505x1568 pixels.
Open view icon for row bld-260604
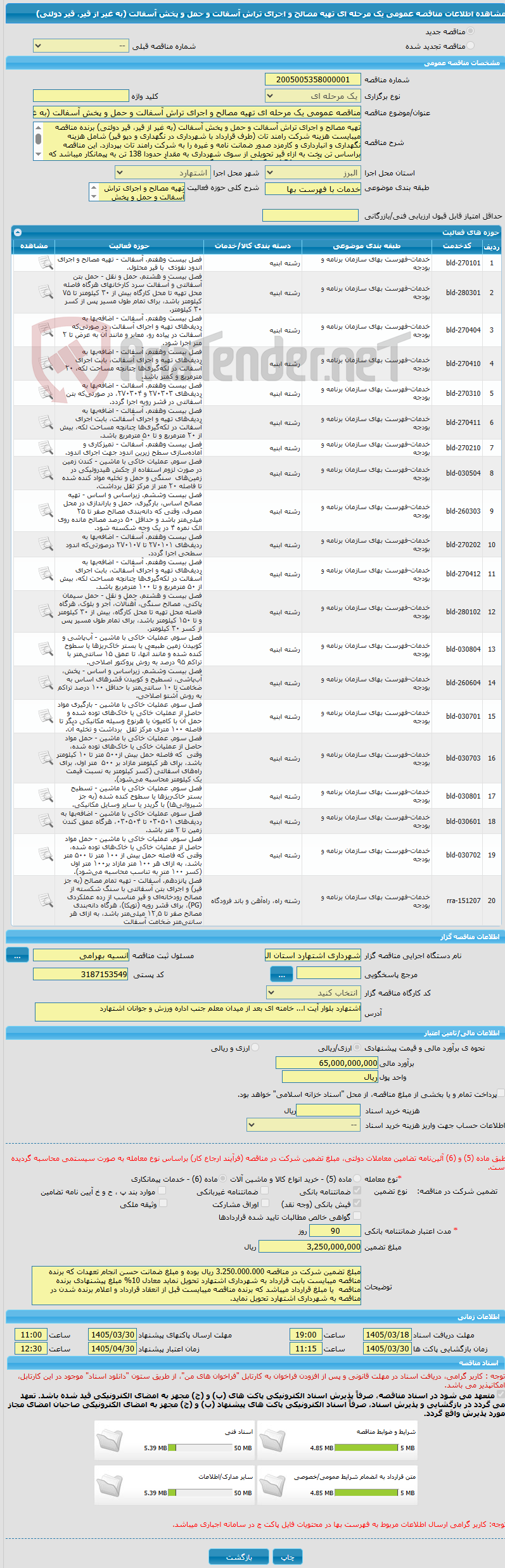pos(46,683)
